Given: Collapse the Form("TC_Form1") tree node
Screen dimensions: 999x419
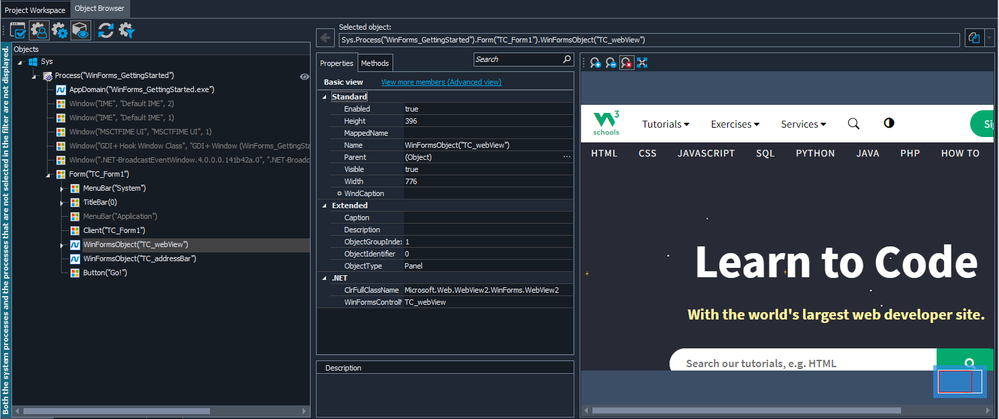Looking at the screenshot, I should coord(48,174).
